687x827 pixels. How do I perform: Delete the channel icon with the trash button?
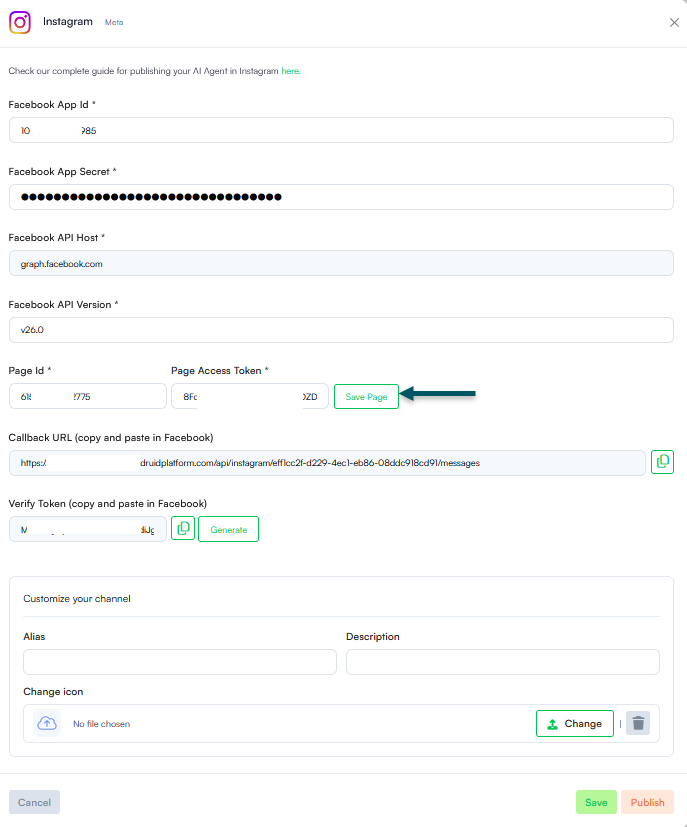638,723
